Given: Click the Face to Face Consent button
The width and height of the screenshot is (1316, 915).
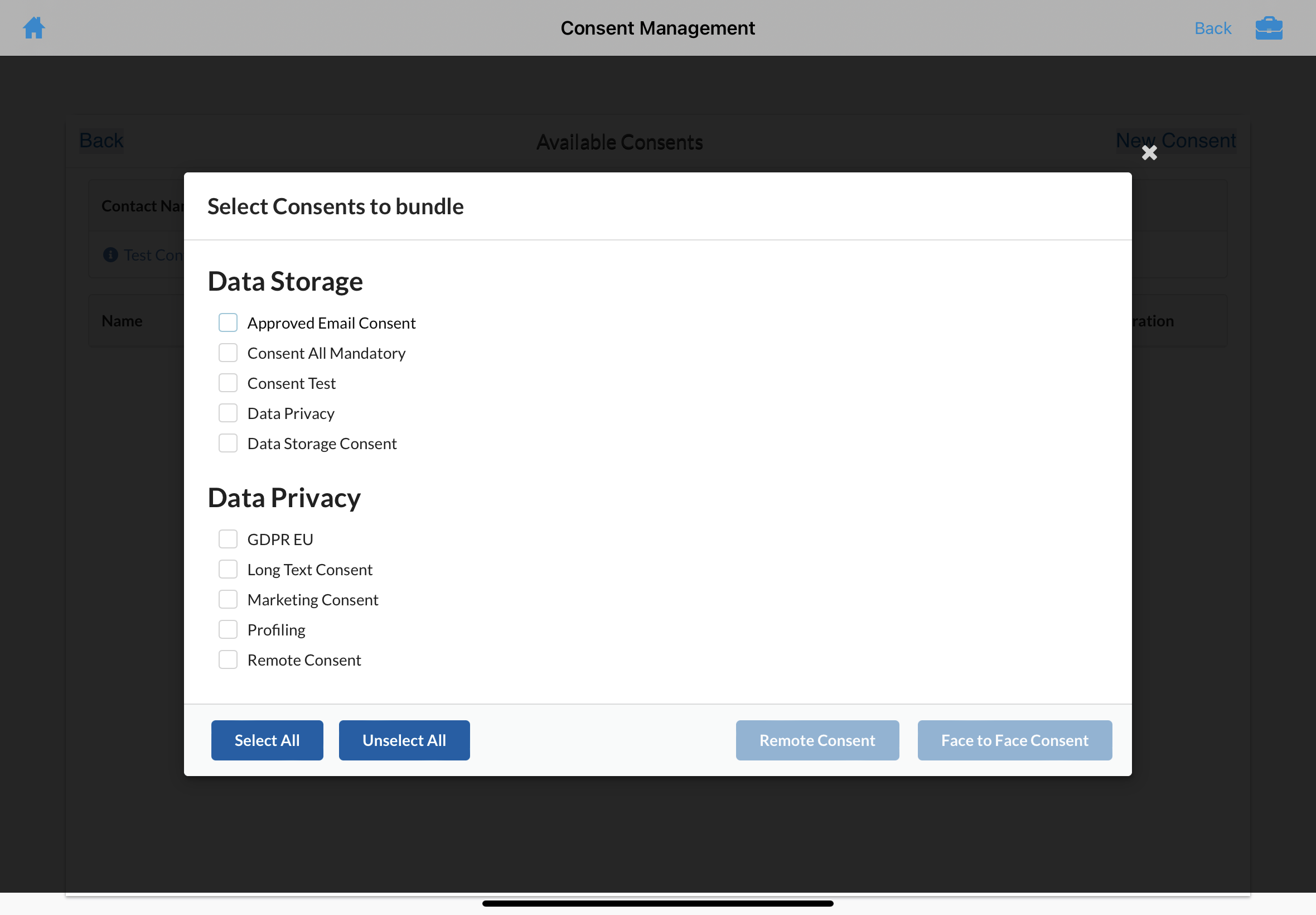Looking at the screenshot, I should click(1014, 740).
